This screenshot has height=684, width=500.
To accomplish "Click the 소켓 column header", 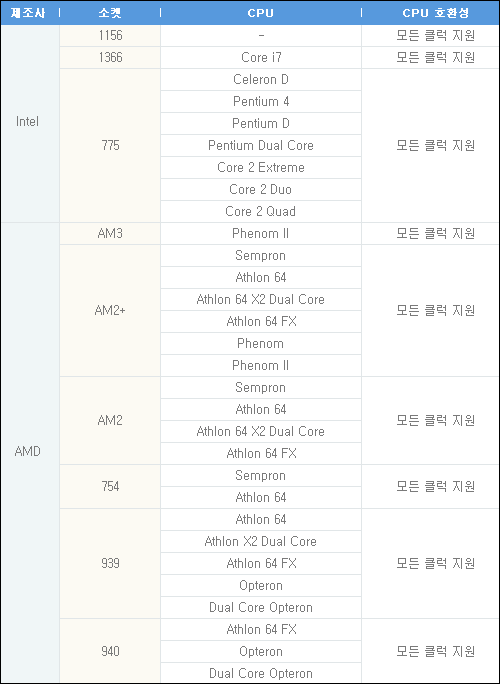I will [110, 13].
